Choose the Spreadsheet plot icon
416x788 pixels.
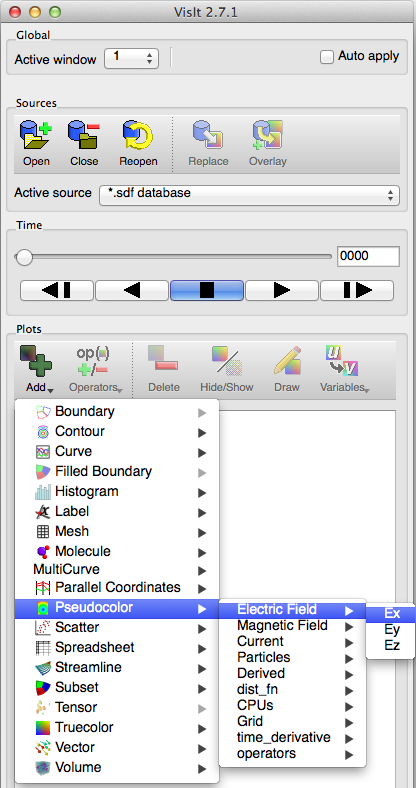pyautogui.click(x=43, y=648)
